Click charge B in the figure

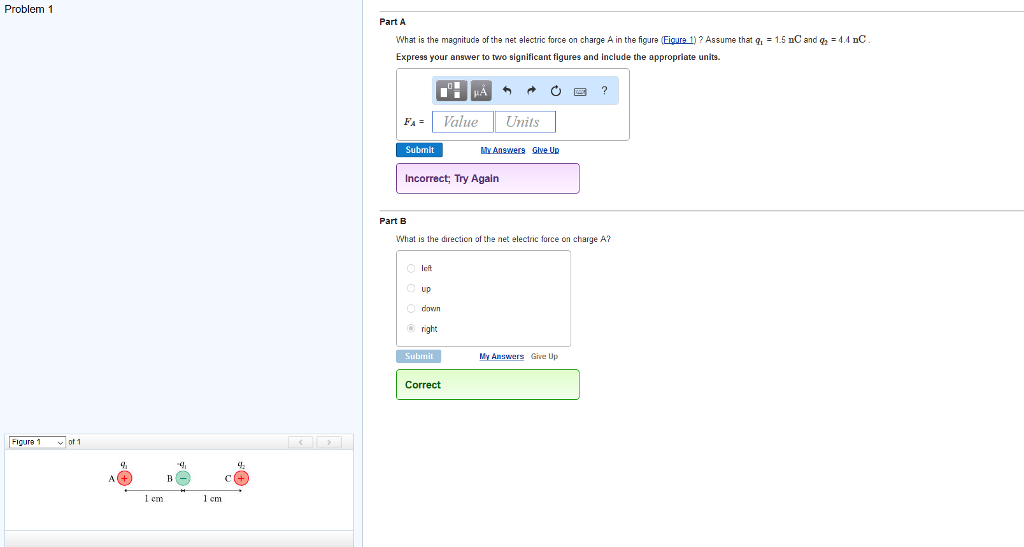(x=183, y=478)
